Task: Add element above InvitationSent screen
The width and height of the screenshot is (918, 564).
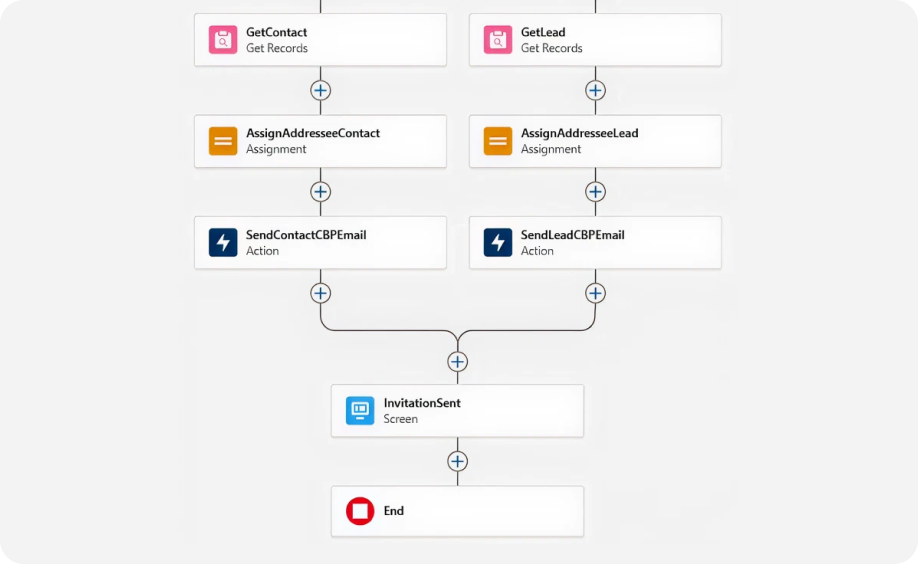Action: click(457, 361)
